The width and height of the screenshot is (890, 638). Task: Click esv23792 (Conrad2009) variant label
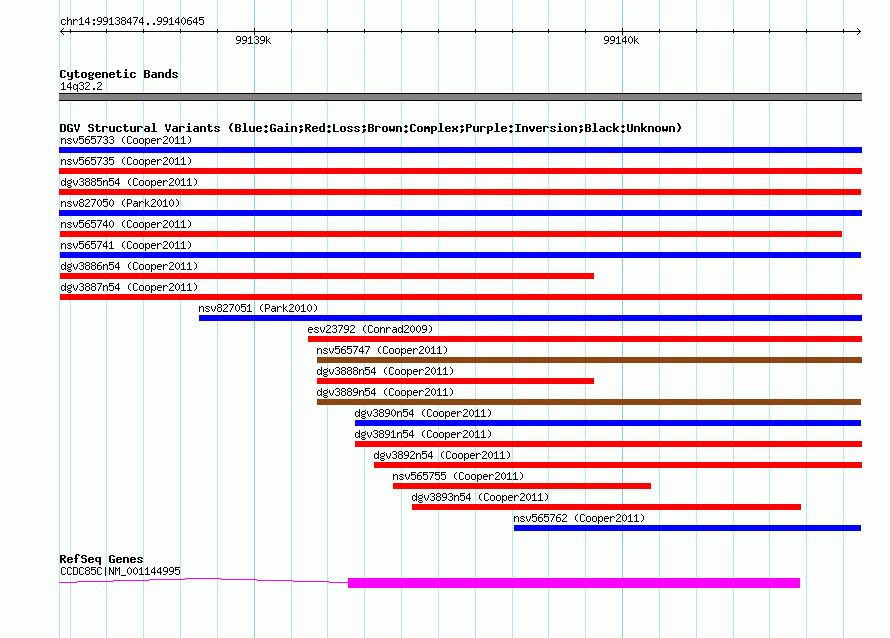tap(370, 329)
